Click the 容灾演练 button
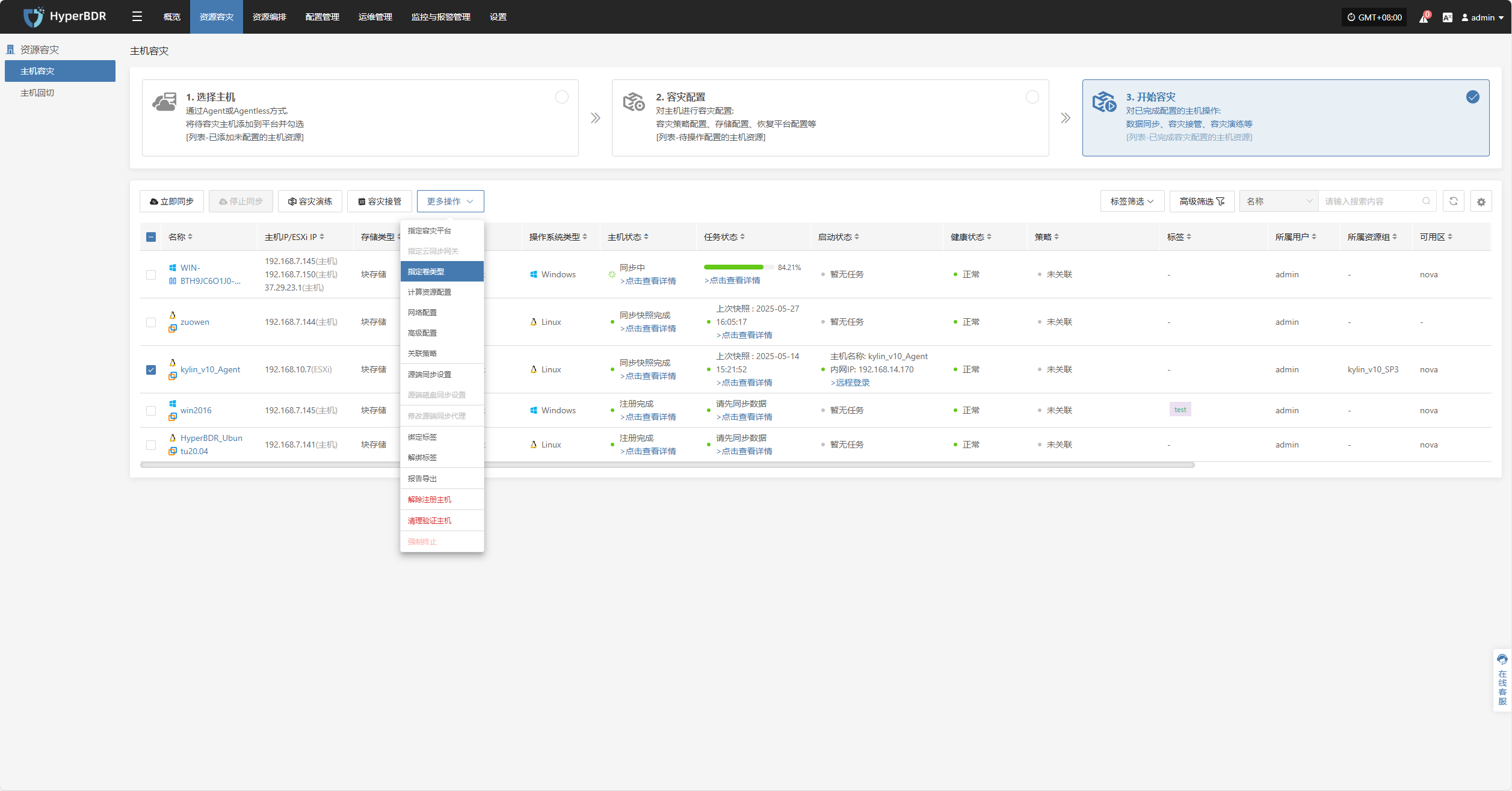 click(x=310, y=201)
